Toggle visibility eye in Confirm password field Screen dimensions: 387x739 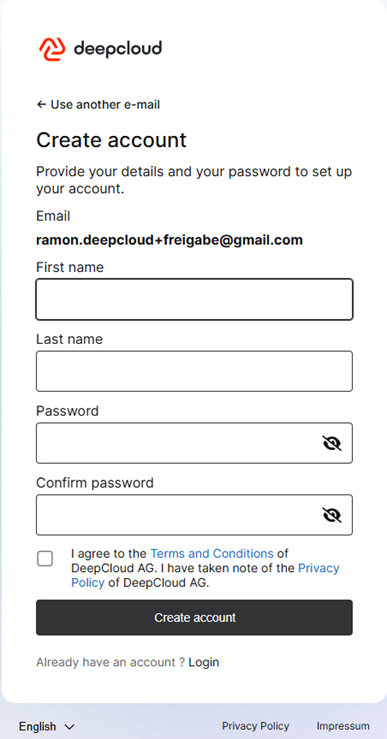click(332, 515)
